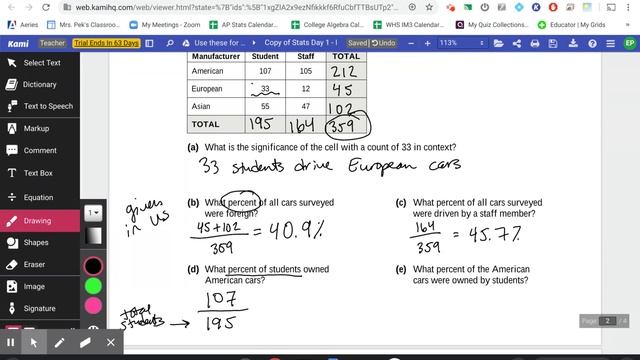
Task: Click the Trial Ends in 63 Days banner
Action: (x=107, y=43)
